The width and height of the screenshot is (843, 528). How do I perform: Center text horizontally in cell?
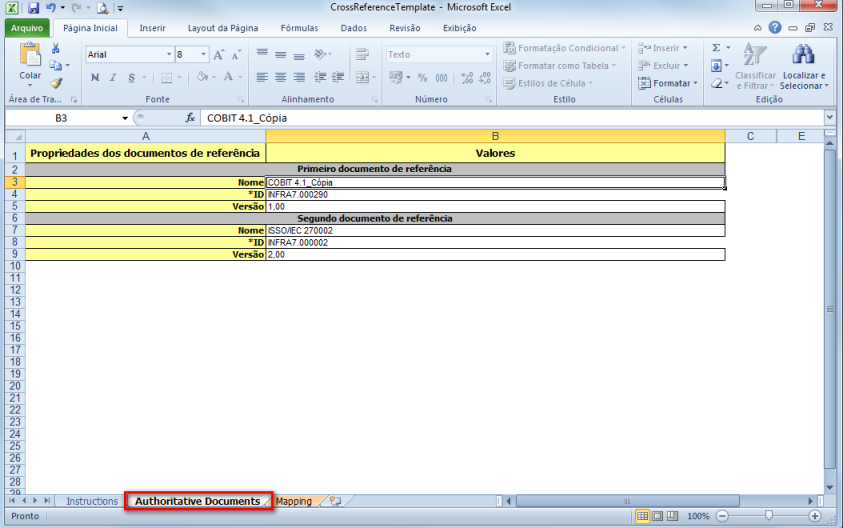pos(281,77)
